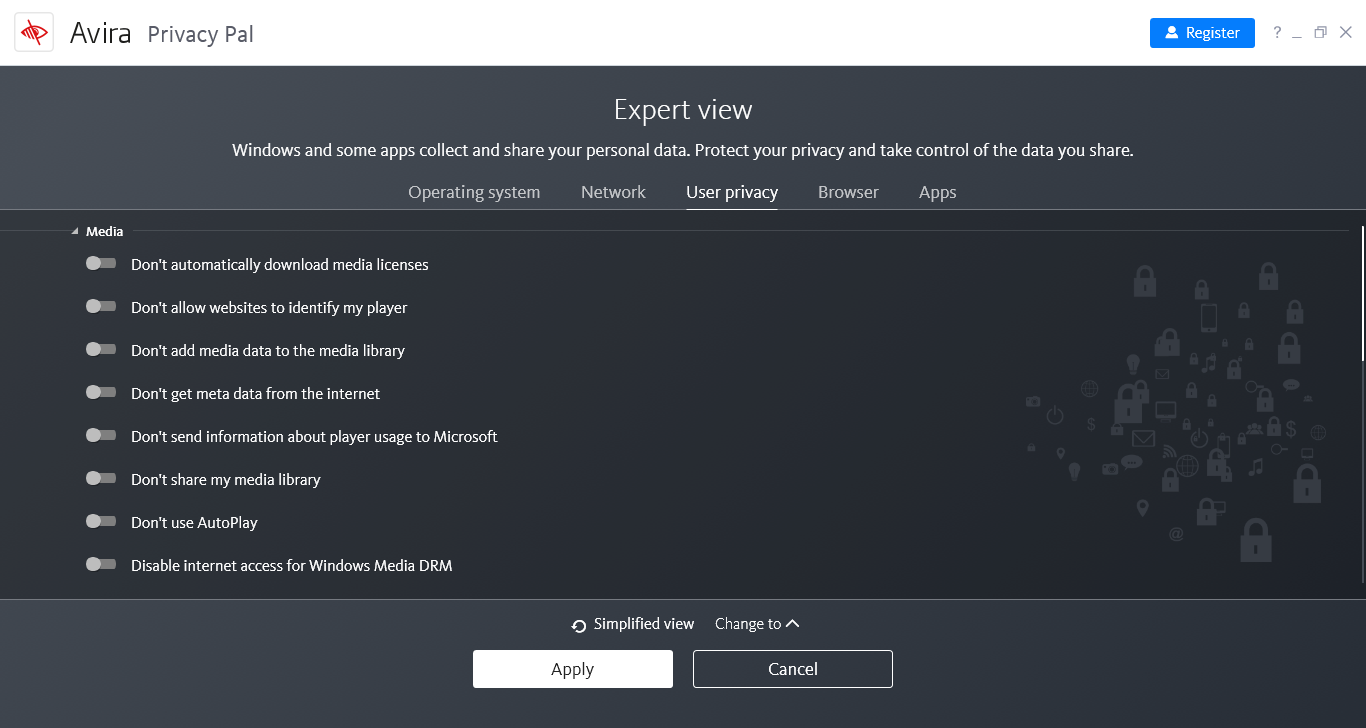Enable Disable internet access for Windows Media DRM
Viewport: 1366px width, 728px height.
click(x=101, y=565)
